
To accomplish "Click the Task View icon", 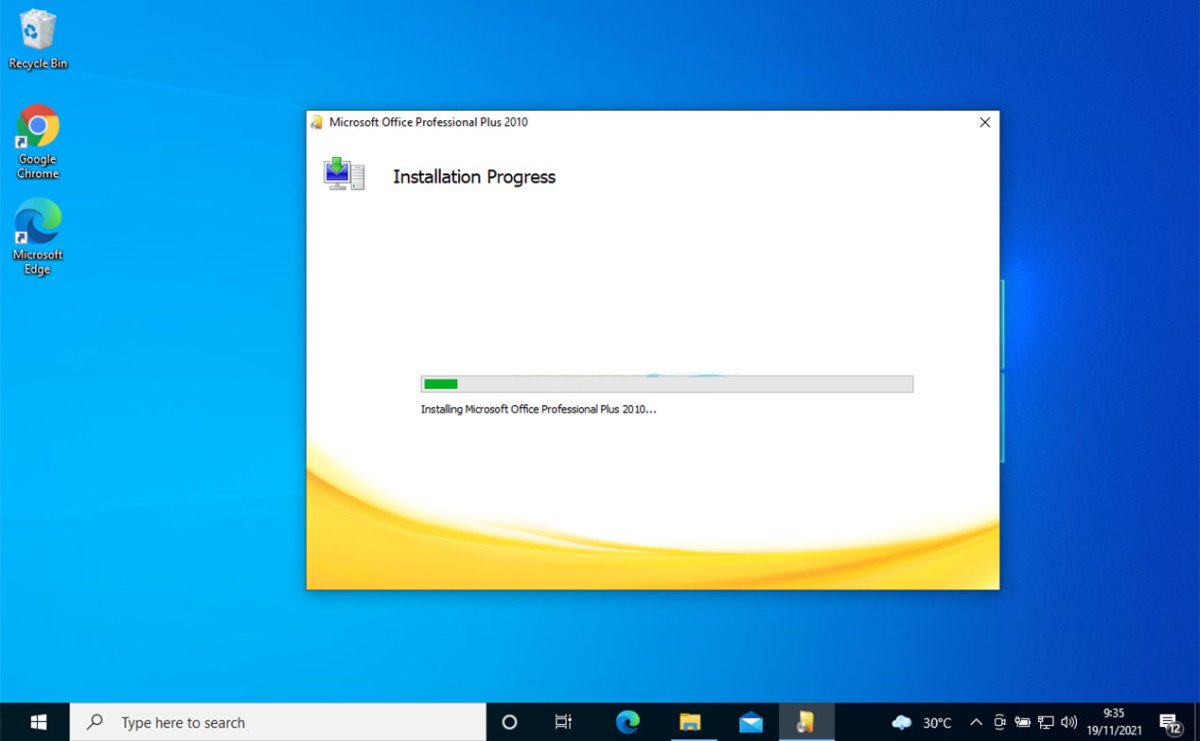I will pos(563,722).
